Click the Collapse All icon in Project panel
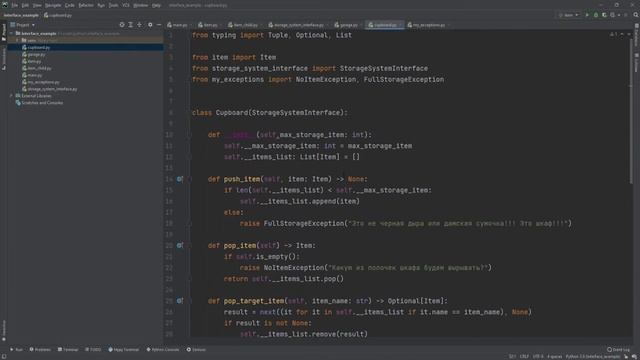 coord(140,25)
